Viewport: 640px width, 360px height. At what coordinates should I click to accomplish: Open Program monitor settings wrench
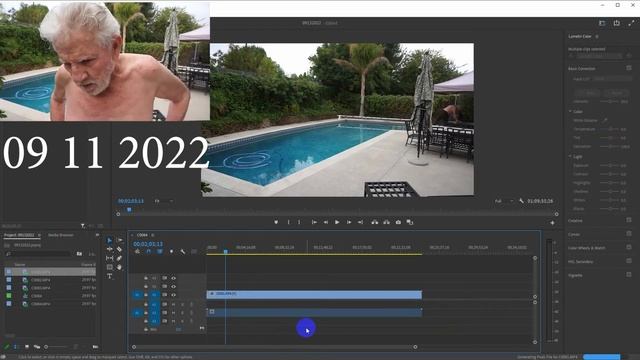pyautogui.click(x=521, y=201)
